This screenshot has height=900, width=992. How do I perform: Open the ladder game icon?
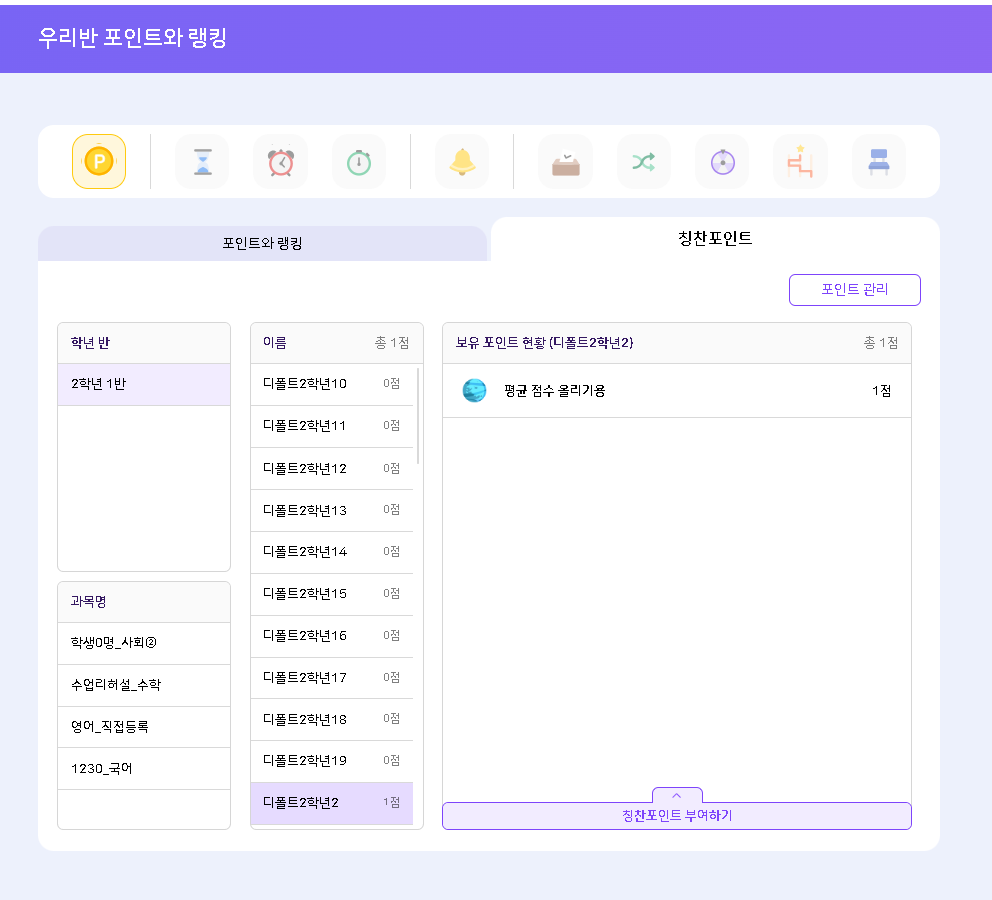tap(800, 162)
